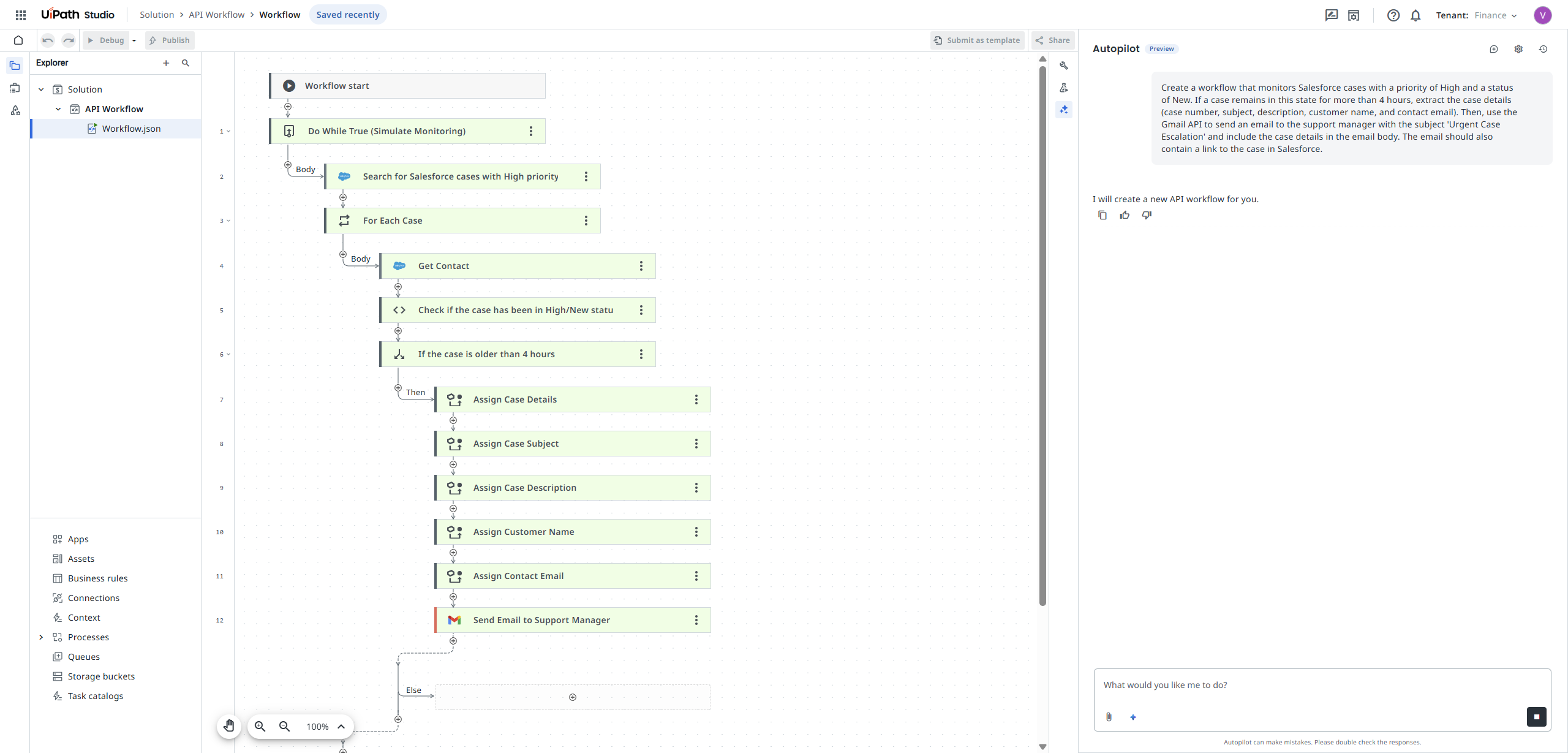
Task: Give thumbs down to Autopilot response
Action: [1147, 215]
